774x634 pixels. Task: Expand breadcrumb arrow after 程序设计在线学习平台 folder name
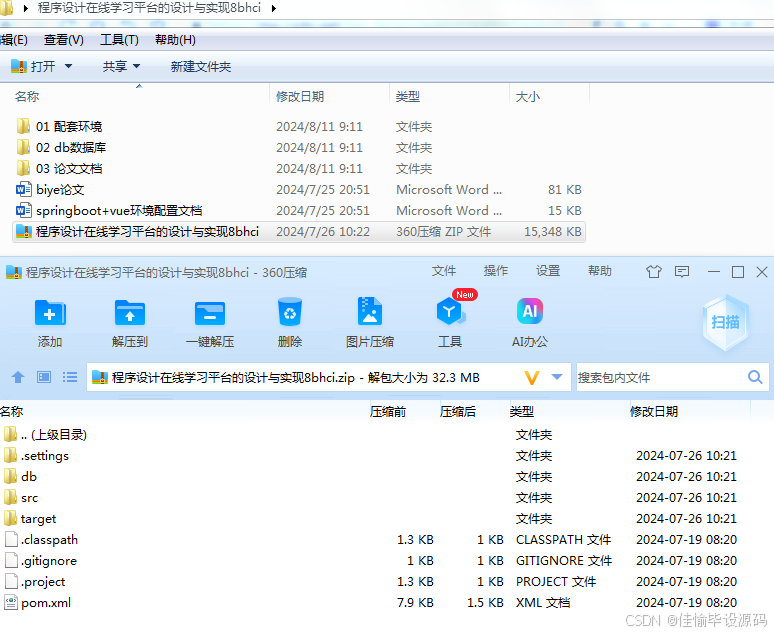(x=273, y=8)
